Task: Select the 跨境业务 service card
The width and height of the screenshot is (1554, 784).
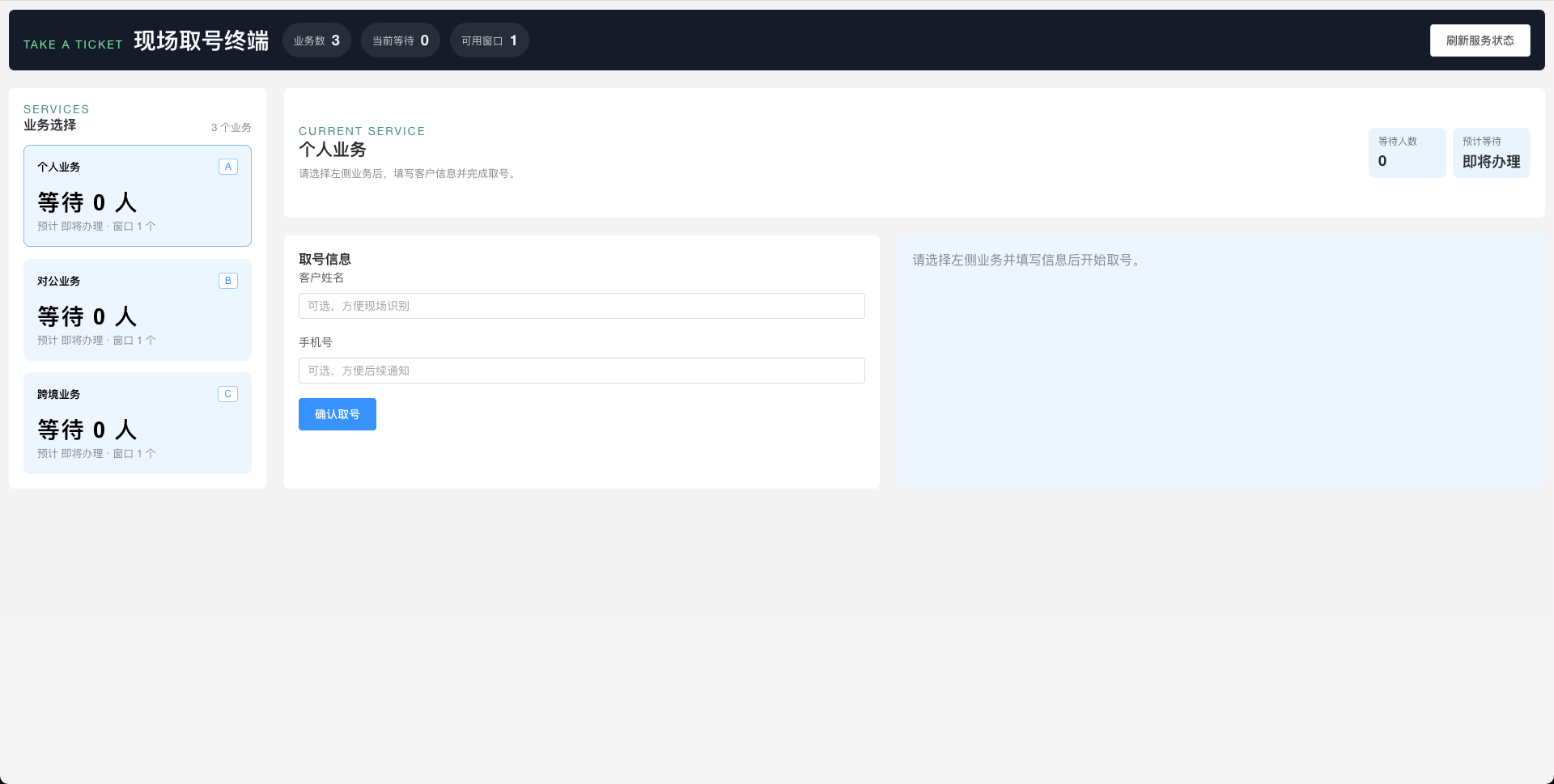Action: (138, 423)
